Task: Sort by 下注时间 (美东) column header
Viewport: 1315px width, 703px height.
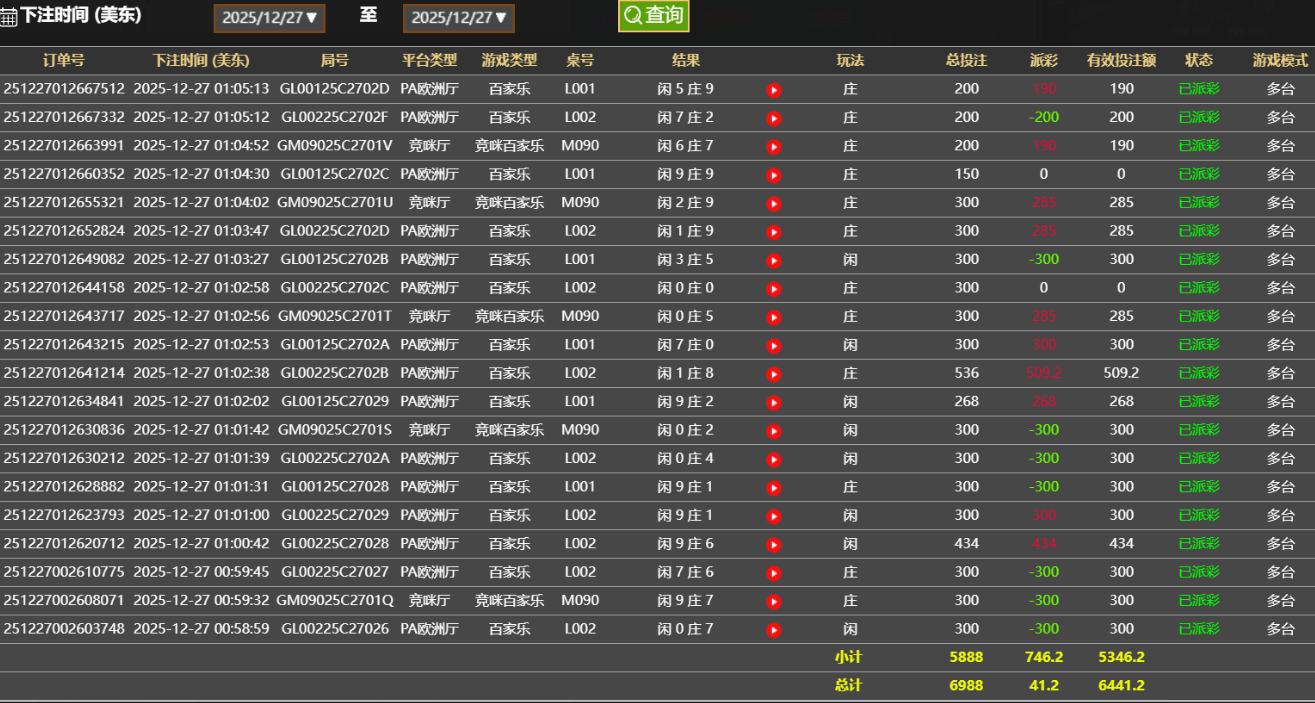Action: (201, 60)
